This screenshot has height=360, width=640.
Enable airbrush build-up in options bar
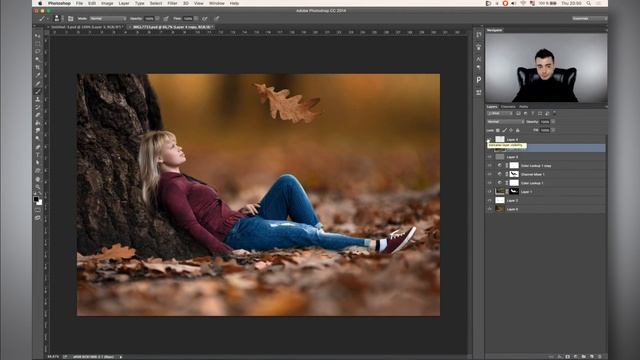pyautogui.click(x=205, y=18)
